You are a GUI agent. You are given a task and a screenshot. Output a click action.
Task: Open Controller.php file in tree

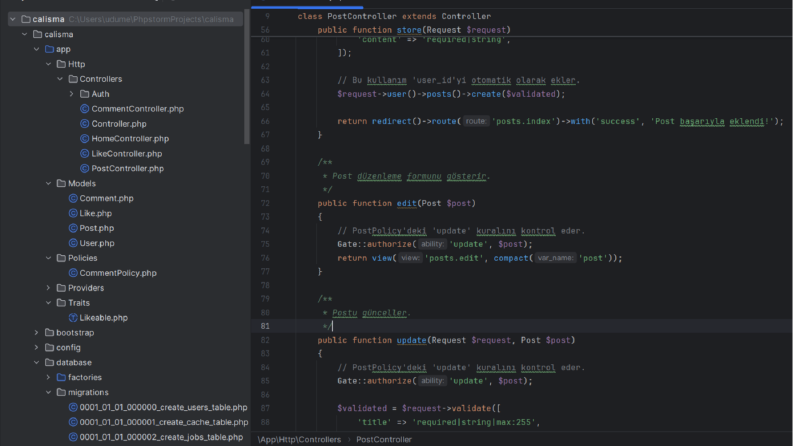pyautogui.click(x=119, y=124)
